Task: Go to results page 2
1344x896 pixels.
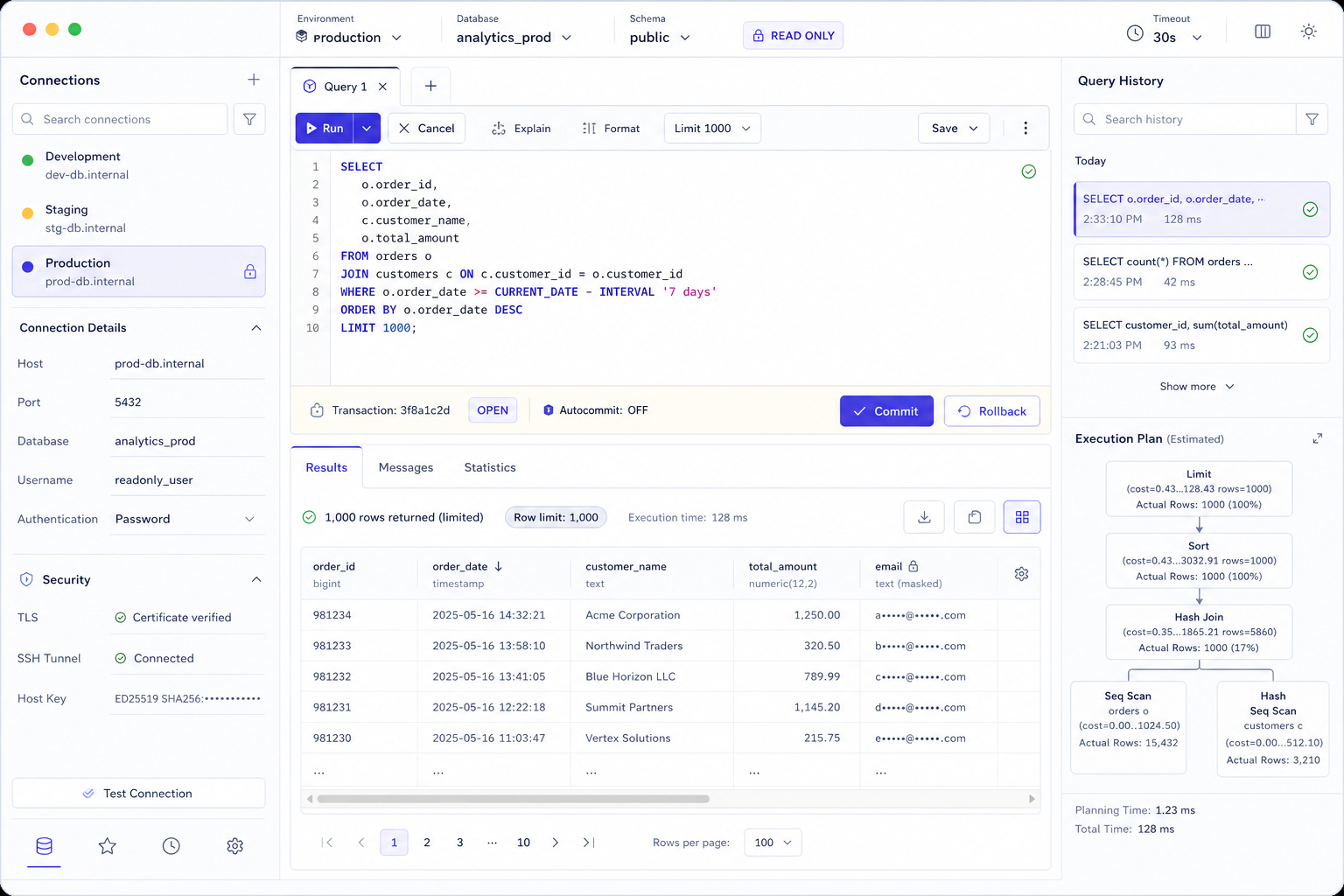Action: pyautogui.click(x=427, y=843)
